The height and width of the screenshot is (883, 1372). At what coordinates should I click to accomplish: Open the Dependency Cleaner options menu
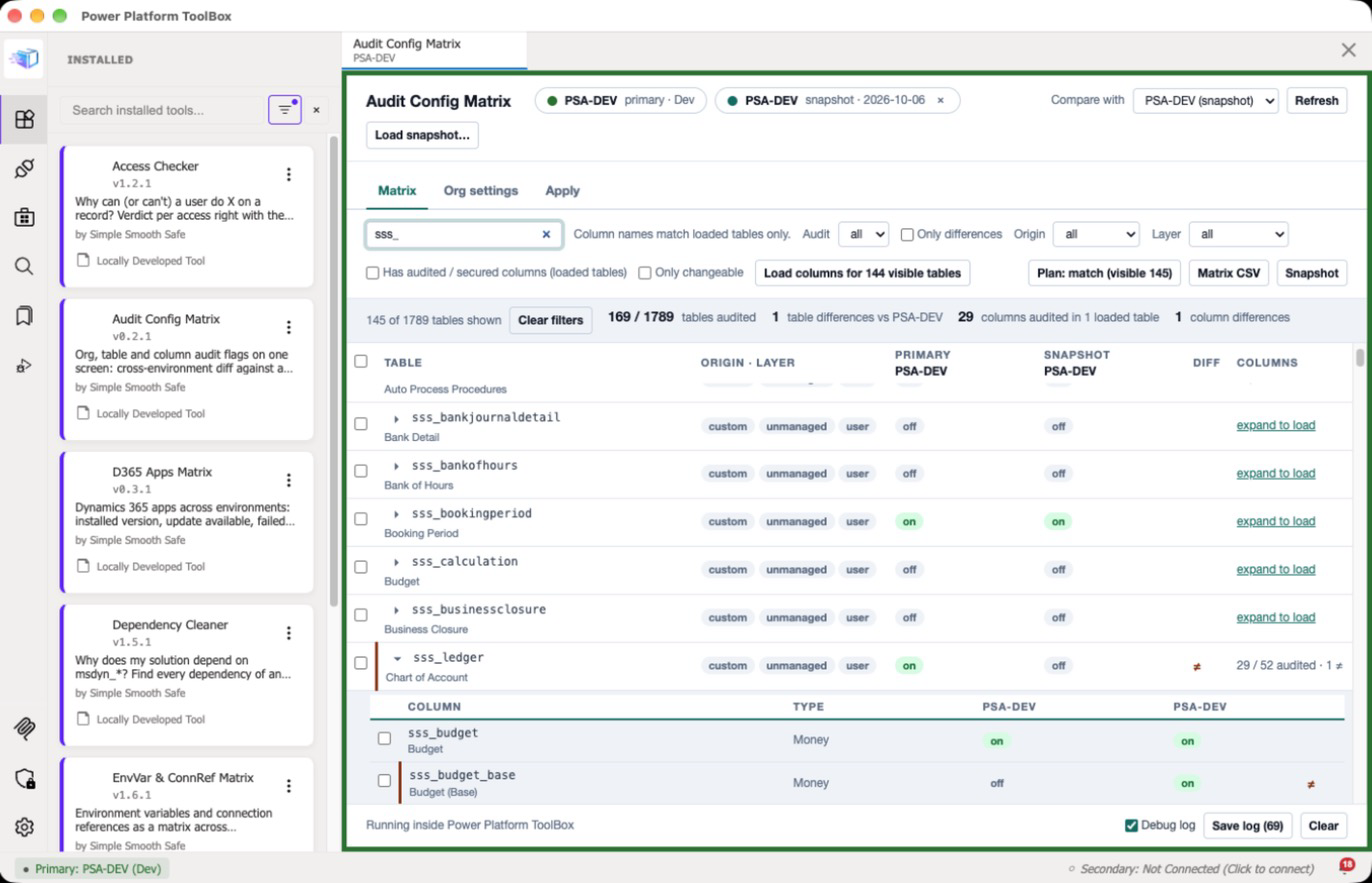[x=289, y=633]
